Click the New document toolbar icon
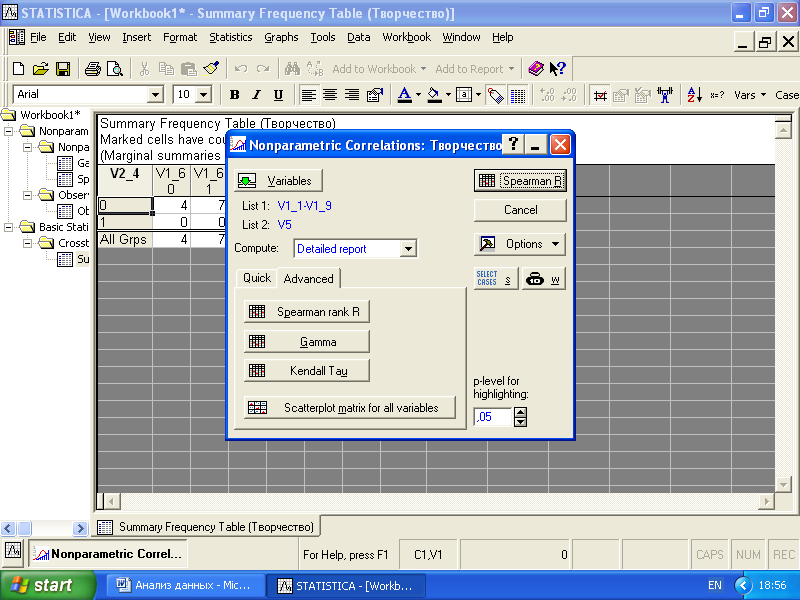The height and width of the screenshot is (600, 800). [x=18, y=69]
